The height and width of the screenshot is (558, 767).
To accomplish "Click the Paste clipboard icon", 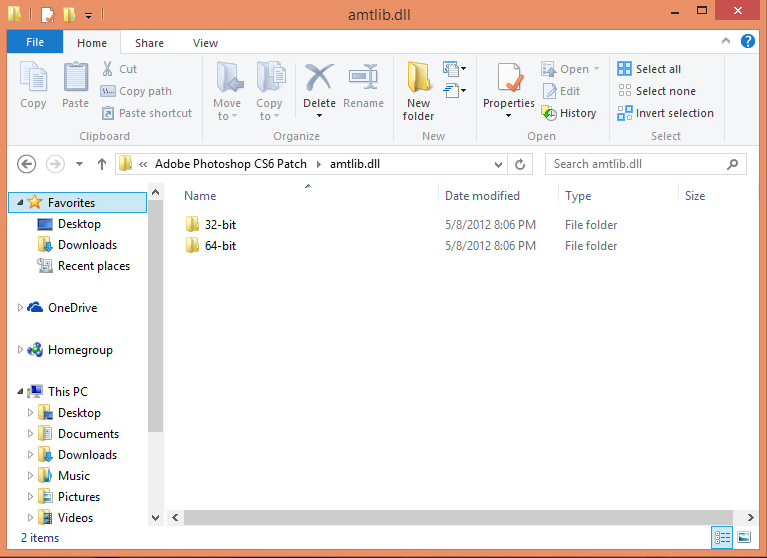I will click(76, 77).
